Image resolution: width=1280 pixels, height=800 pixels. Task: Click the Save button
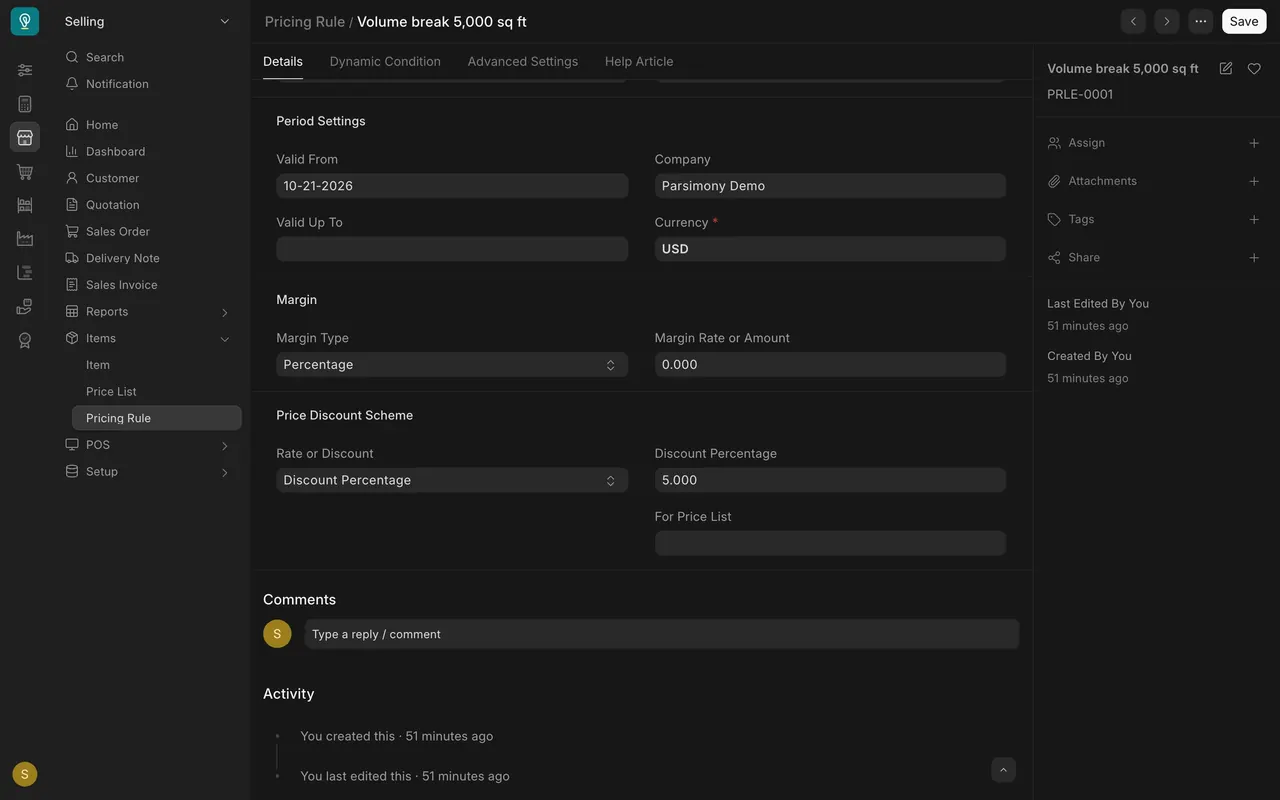[x=1244, y=21]
